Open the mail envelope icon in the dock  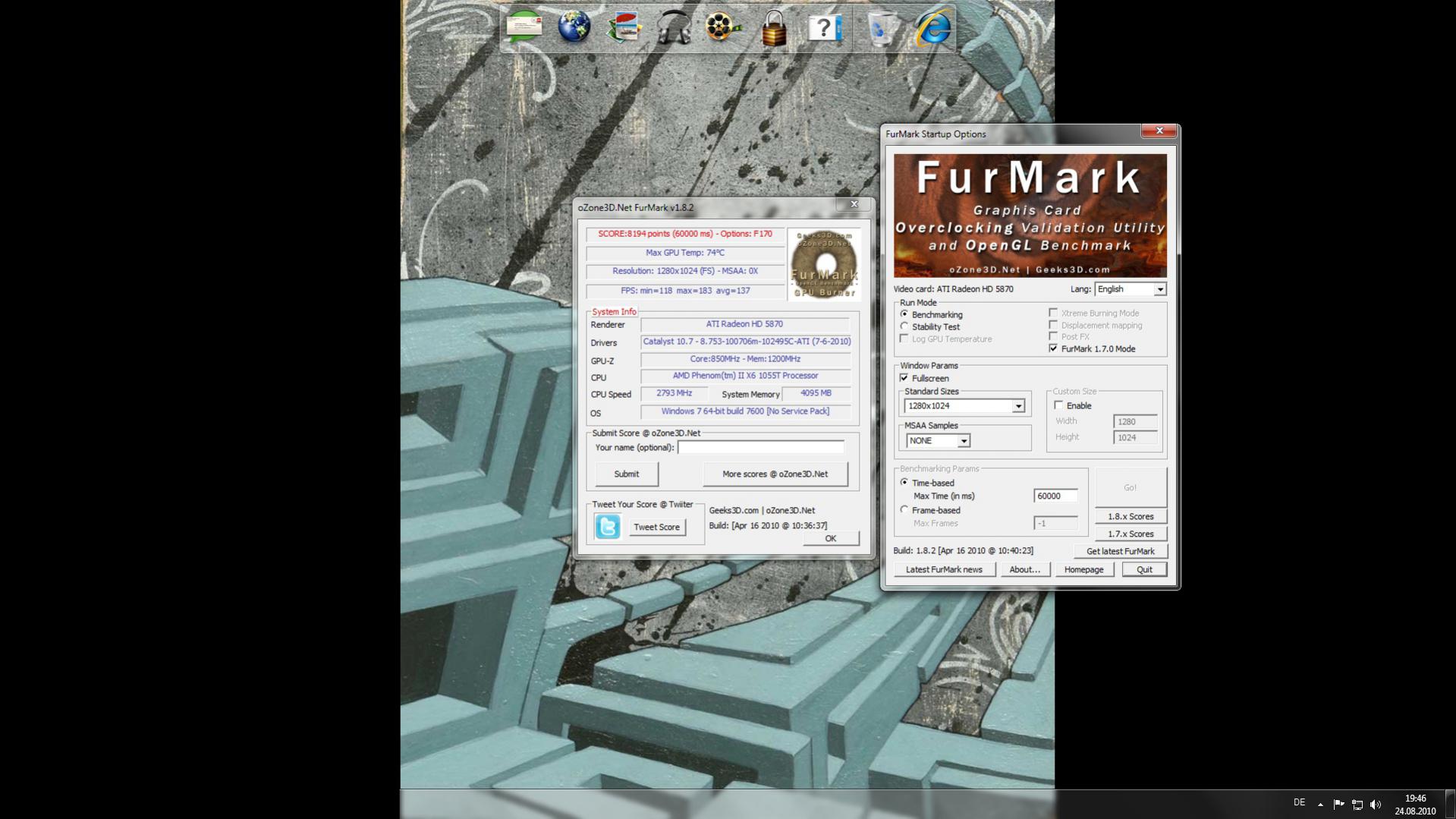coord(524,28)
